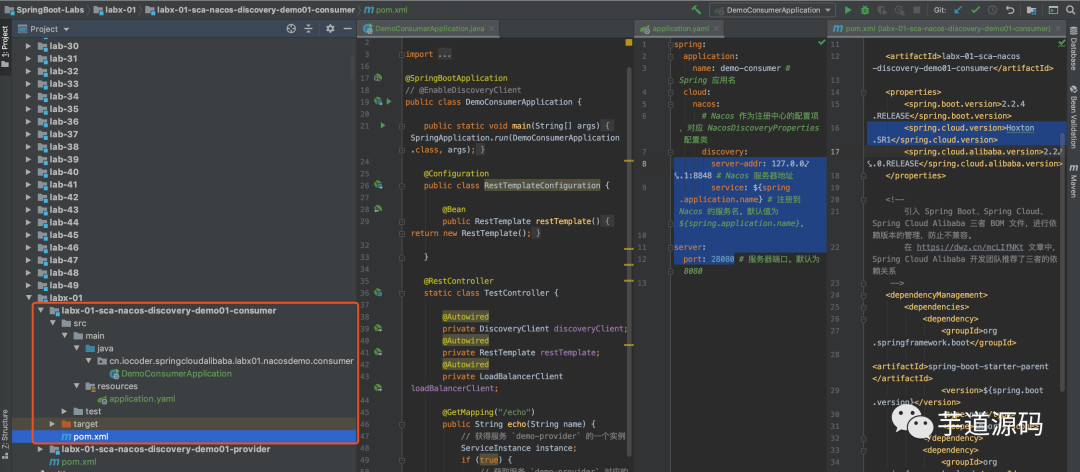Run DemoConsumerApplication with green play button
The image size is (1080, 472).
coord(848,10)
